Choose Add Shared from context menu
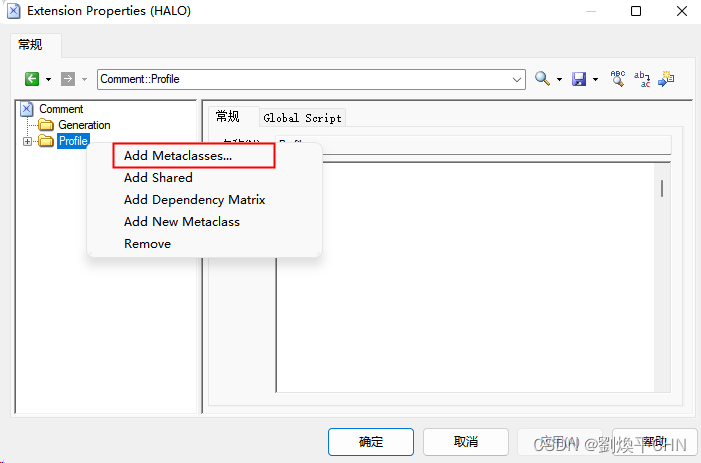The image size is (701, 463). click(x=158, y=178)
